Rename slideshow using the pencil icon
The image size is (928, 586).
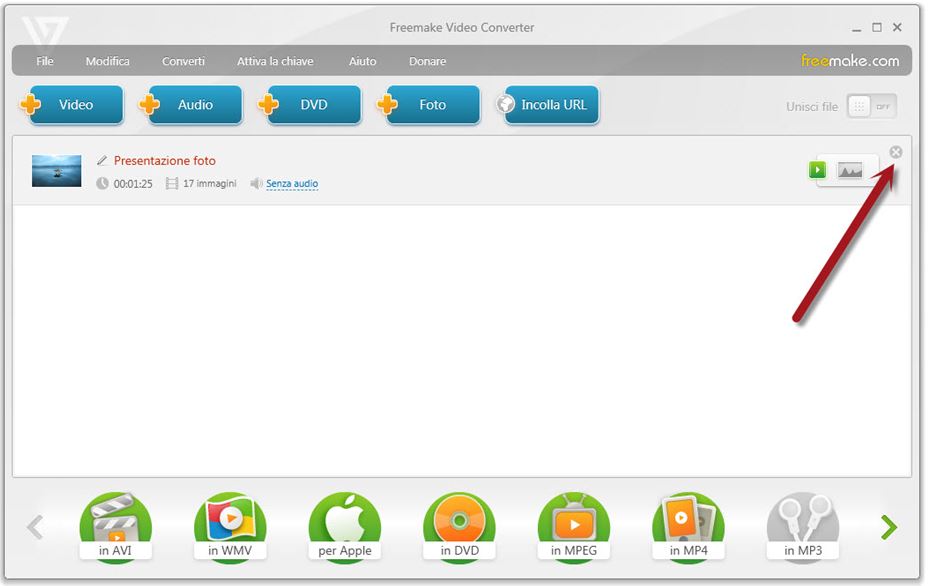click(102, 160)
